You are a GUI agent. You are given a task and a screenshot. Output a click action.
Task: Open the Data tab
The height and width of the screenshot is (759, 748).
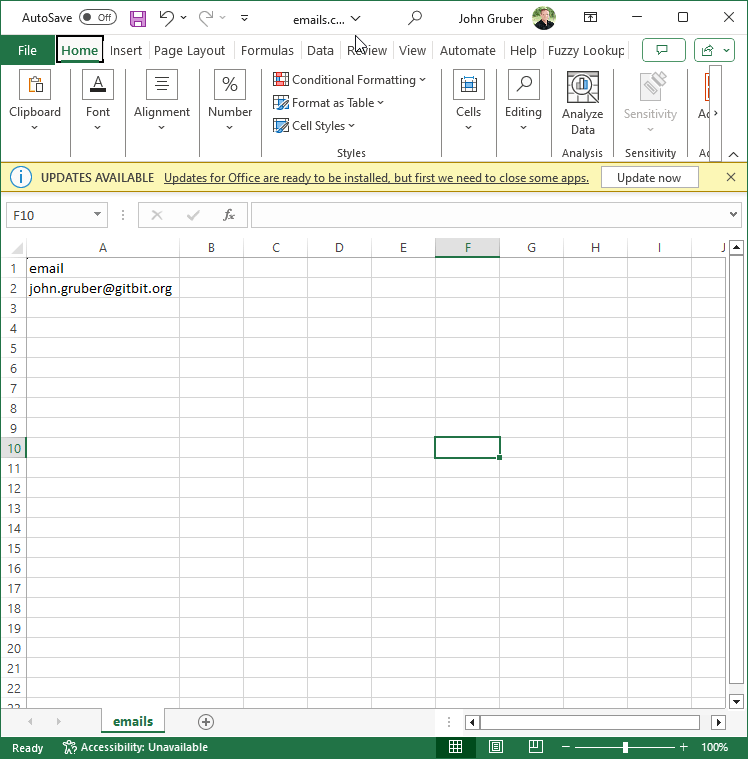click(320, 50)
